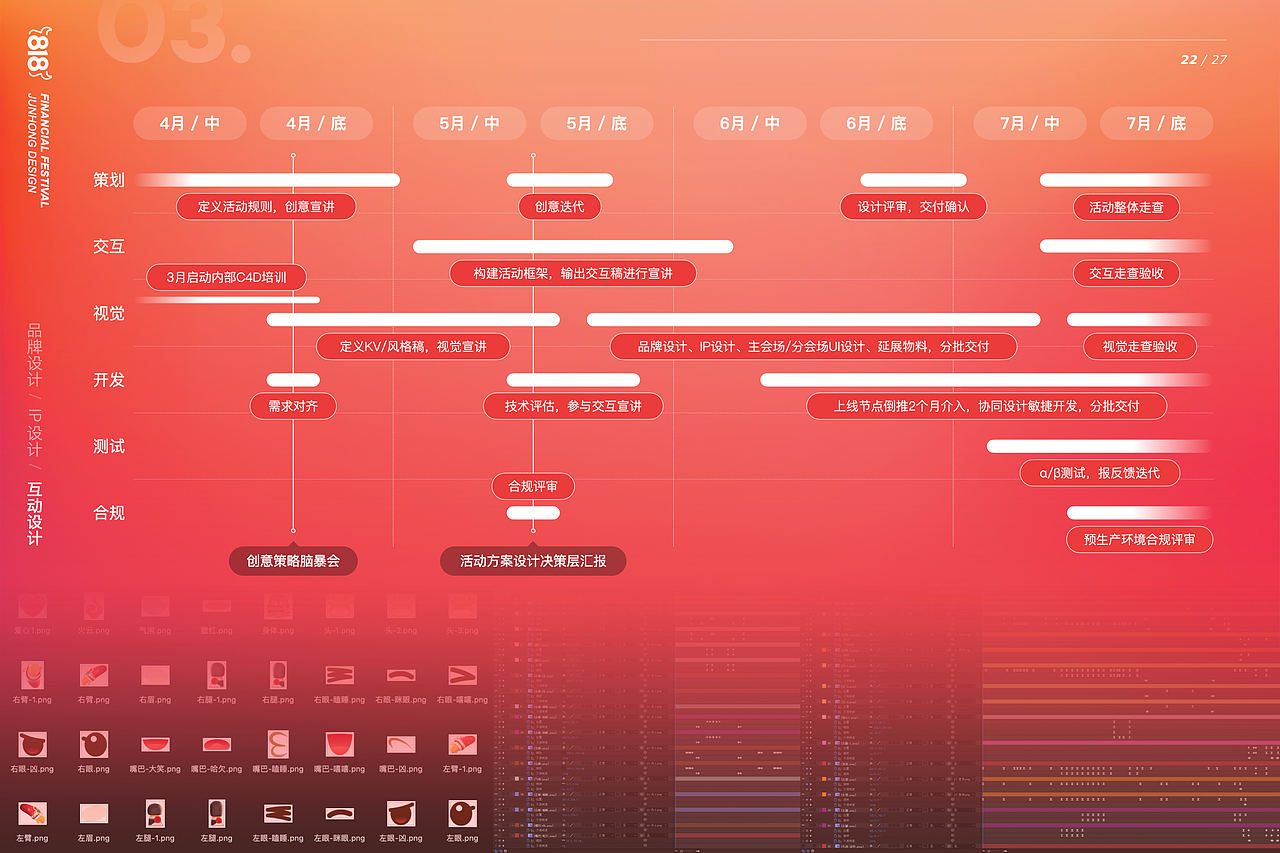Click the 创意策略脑暴会 milestone marker
The height and width of the screenshot is (853, 1280).
(x=293, y=561)
